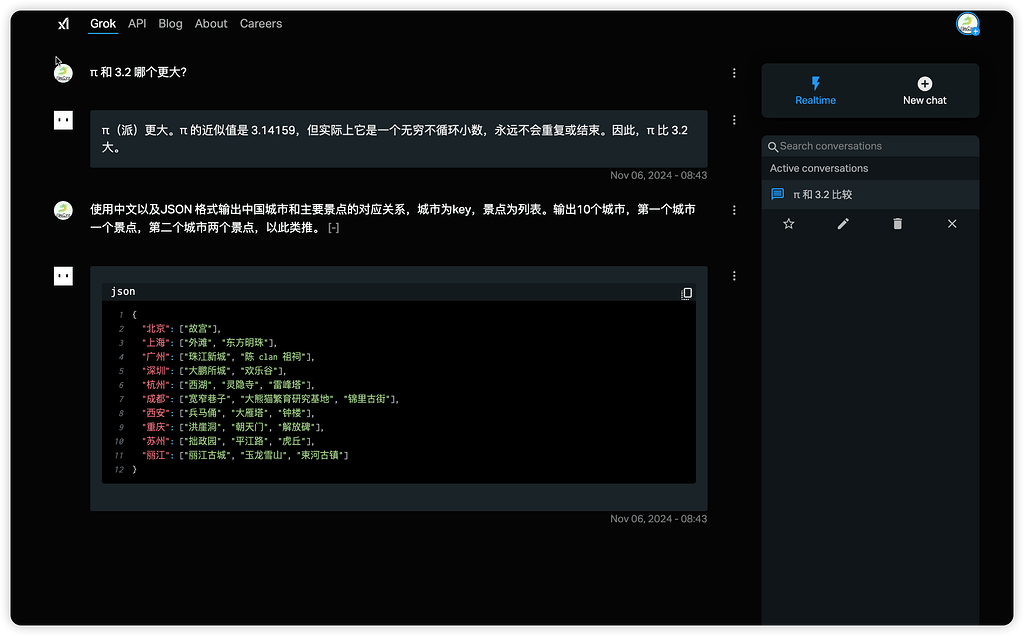Click the 'π 和 3.2 哪个更大?' question text
Image resolution: width=1024 pixels, height=635 pixels.
[138, 73]
